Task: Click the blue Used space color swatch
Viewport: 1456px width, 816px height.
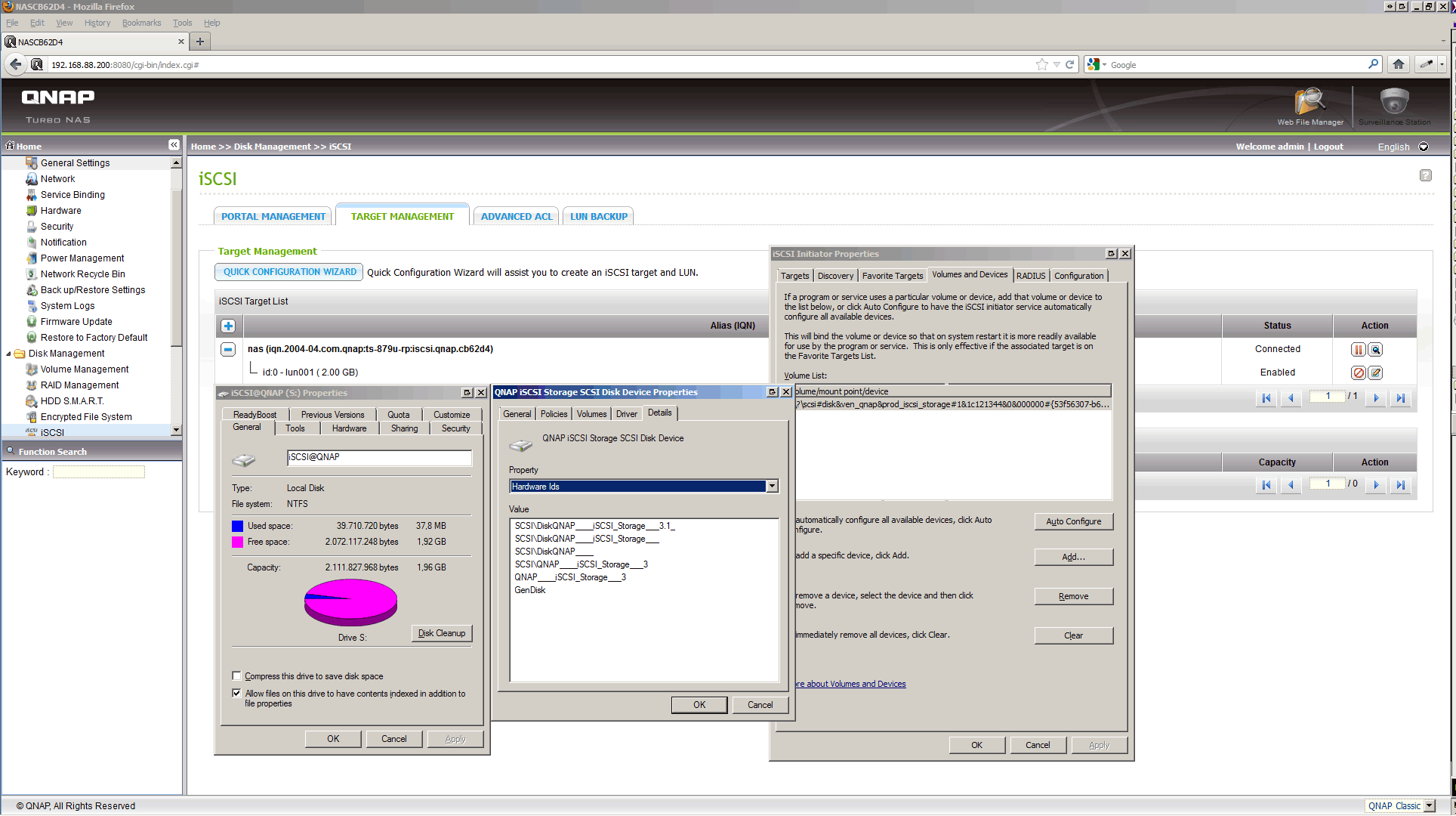Action: tap(237, 526)
